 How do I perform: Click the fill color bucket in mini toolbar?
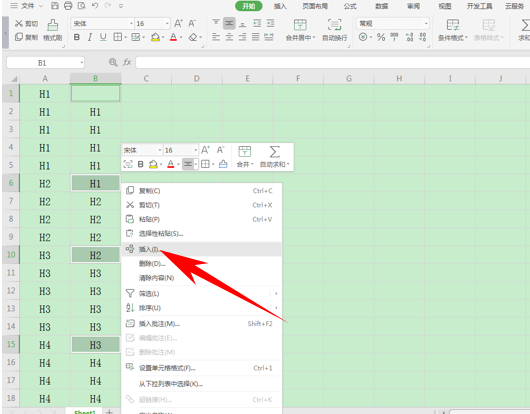153,164
